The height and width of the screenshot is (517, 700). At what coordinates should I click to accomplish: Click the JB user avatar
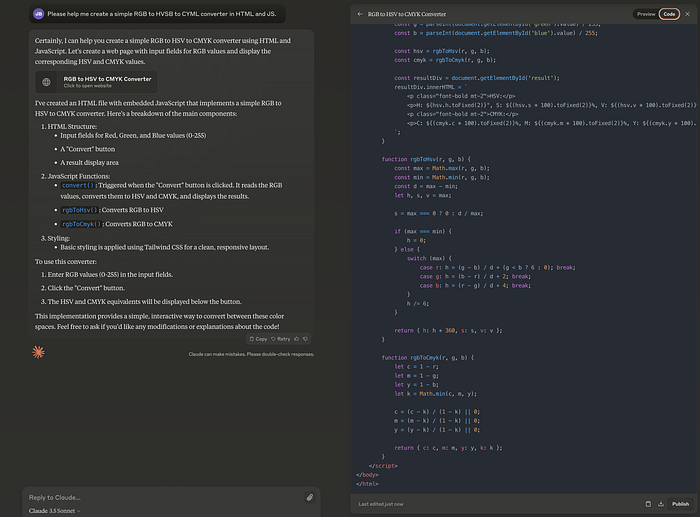click(38, 14)
